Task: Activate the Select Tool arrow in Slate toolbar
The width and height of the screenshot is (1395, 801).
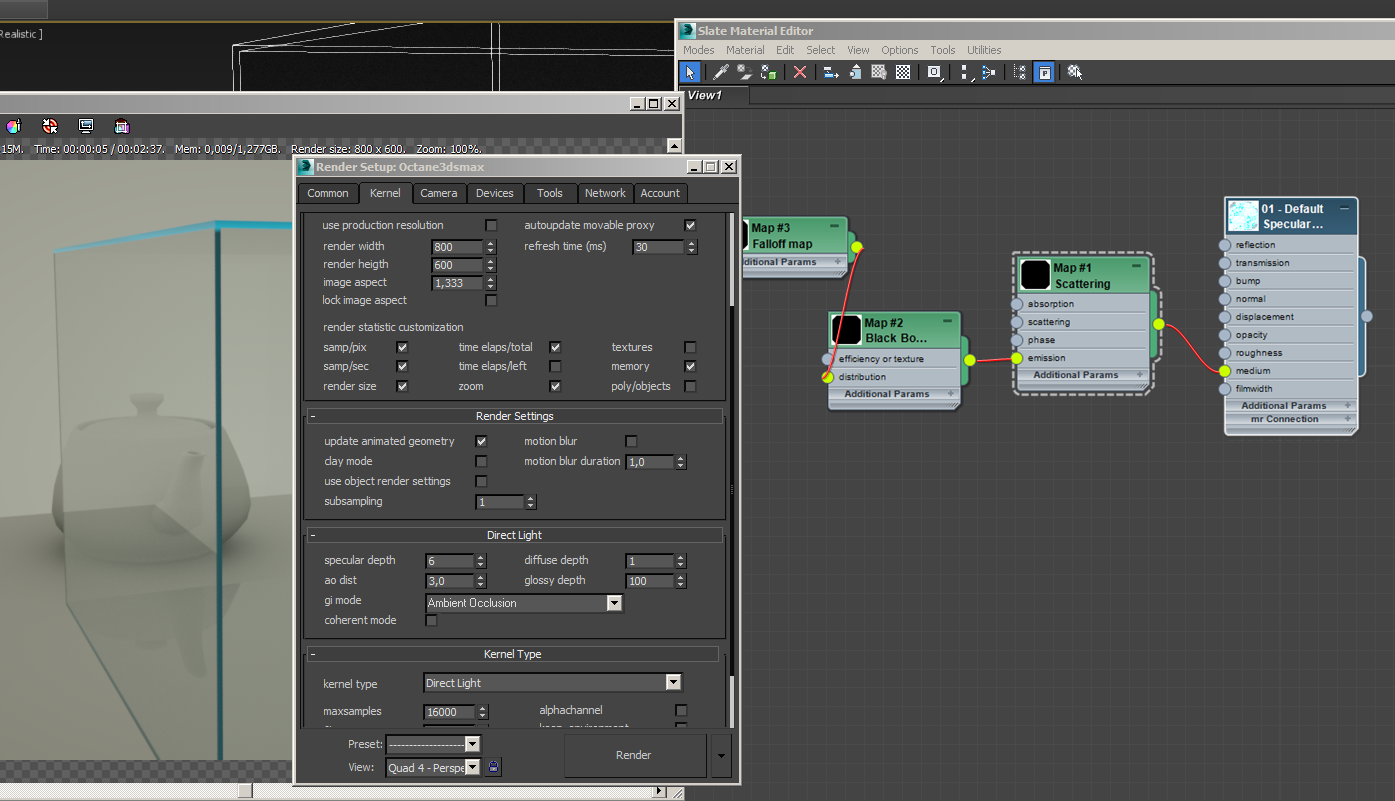Action: tap(690, 72)
